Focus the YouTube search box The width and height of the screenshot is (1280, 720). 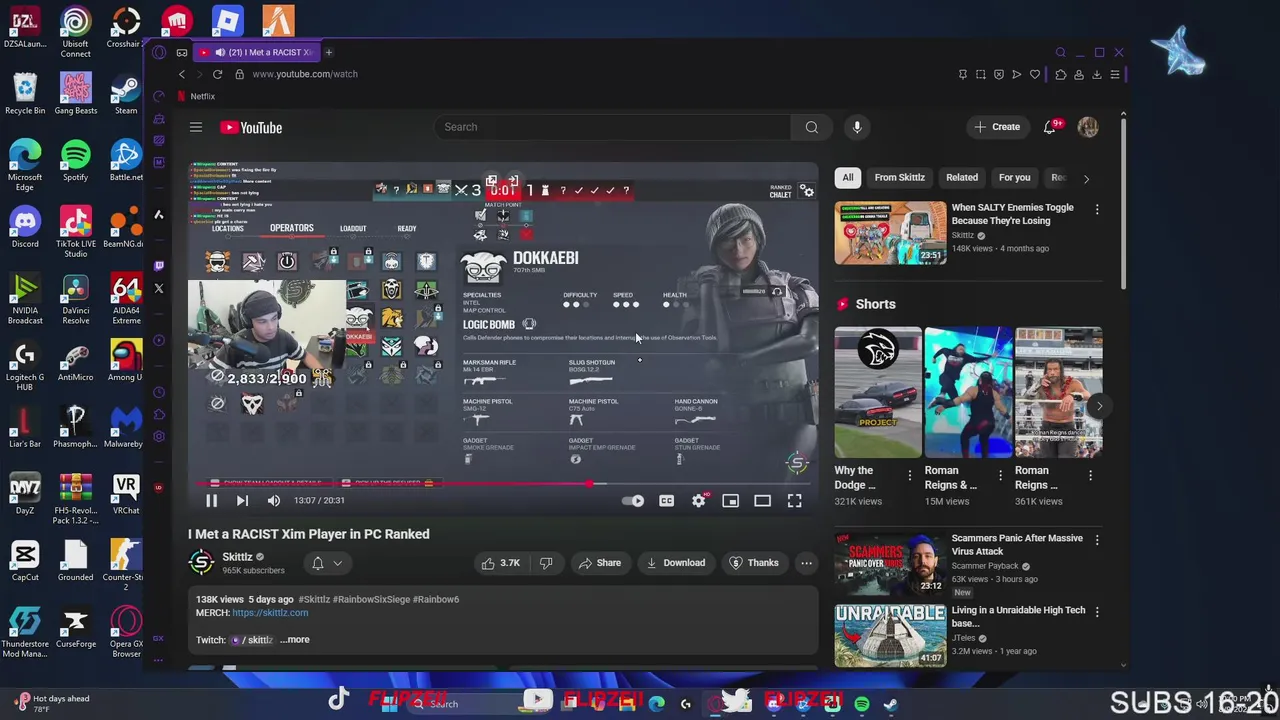point(614,127)
